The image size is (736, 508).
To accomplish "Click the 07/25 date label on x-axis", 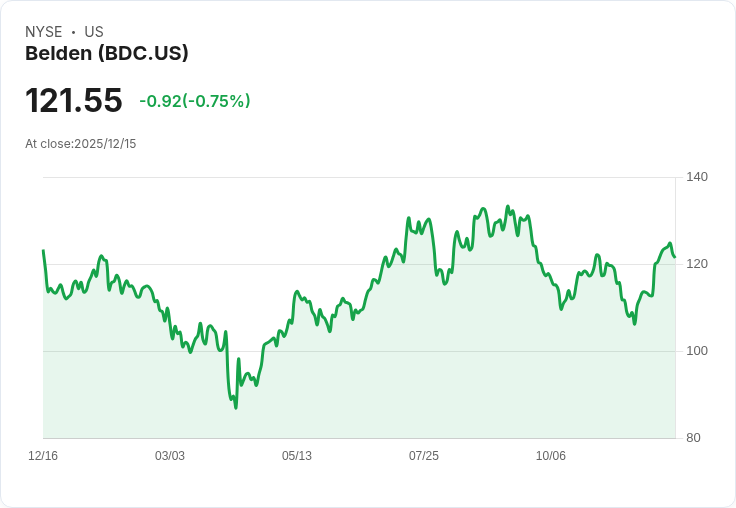I will (424, 455).
